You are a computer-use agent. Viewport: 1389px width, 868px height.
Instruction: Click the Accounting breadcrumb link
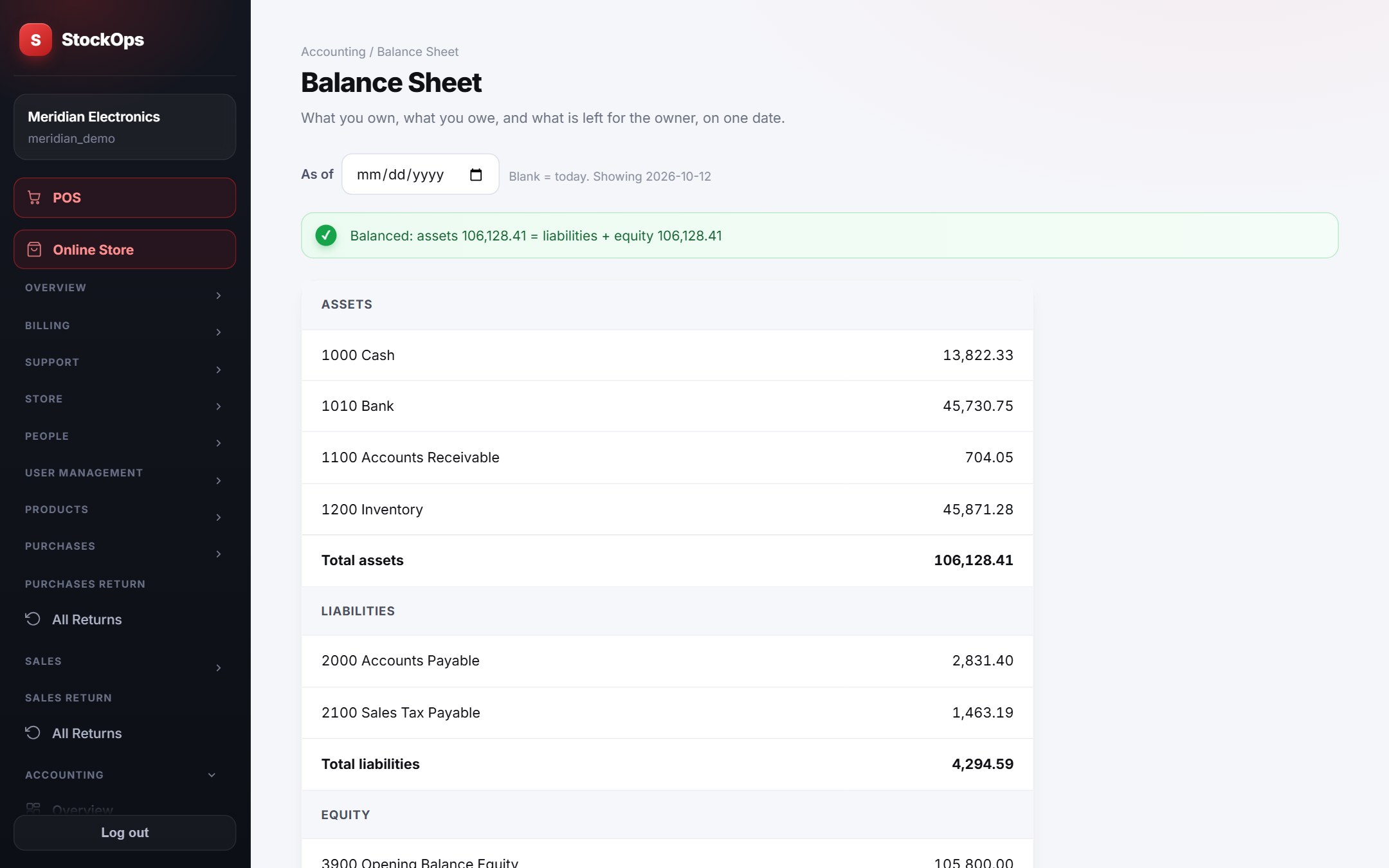pyautogui.click(x=333, y=51)
